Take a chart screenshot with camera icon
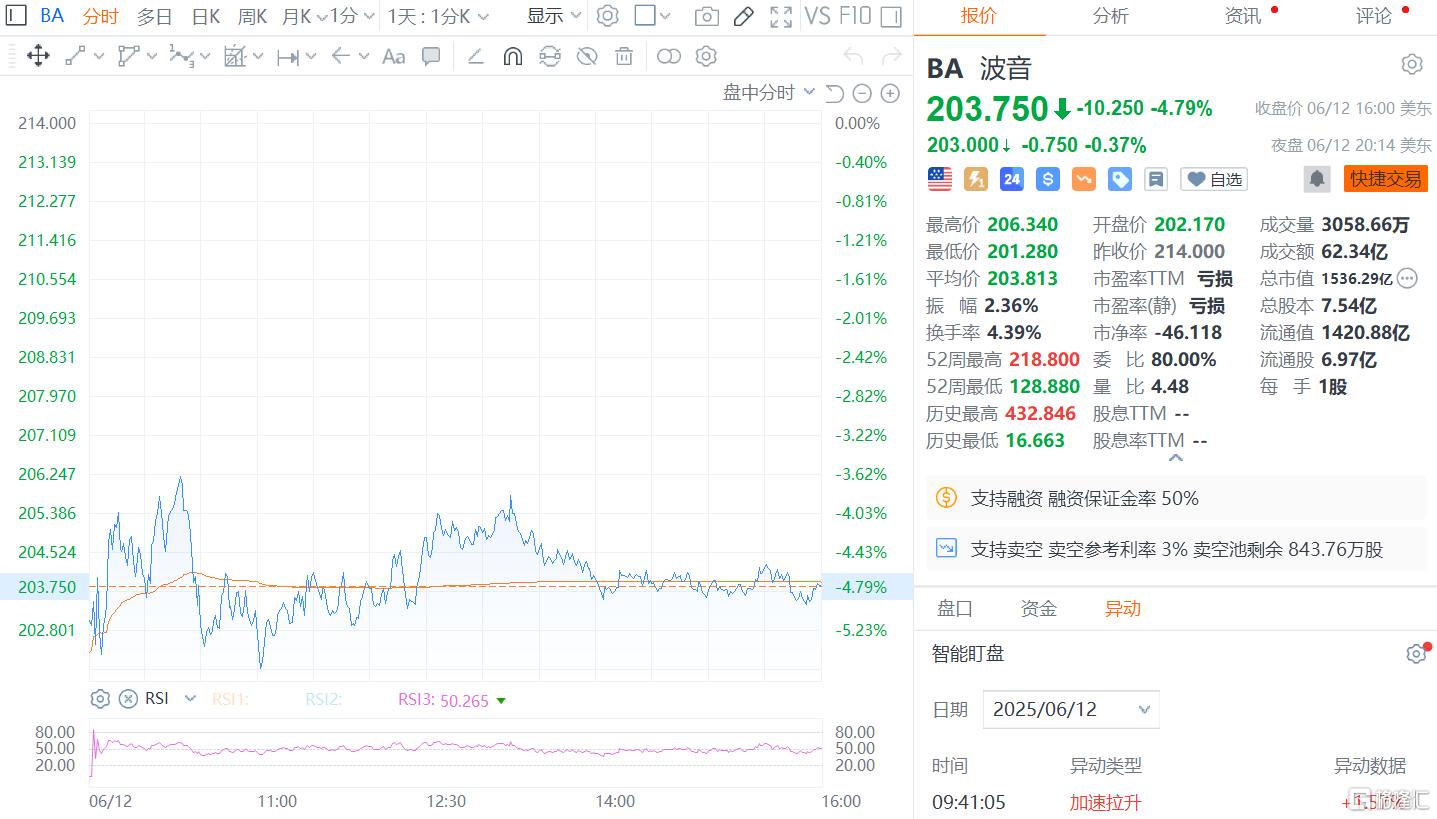 click(x=706, y=16)
